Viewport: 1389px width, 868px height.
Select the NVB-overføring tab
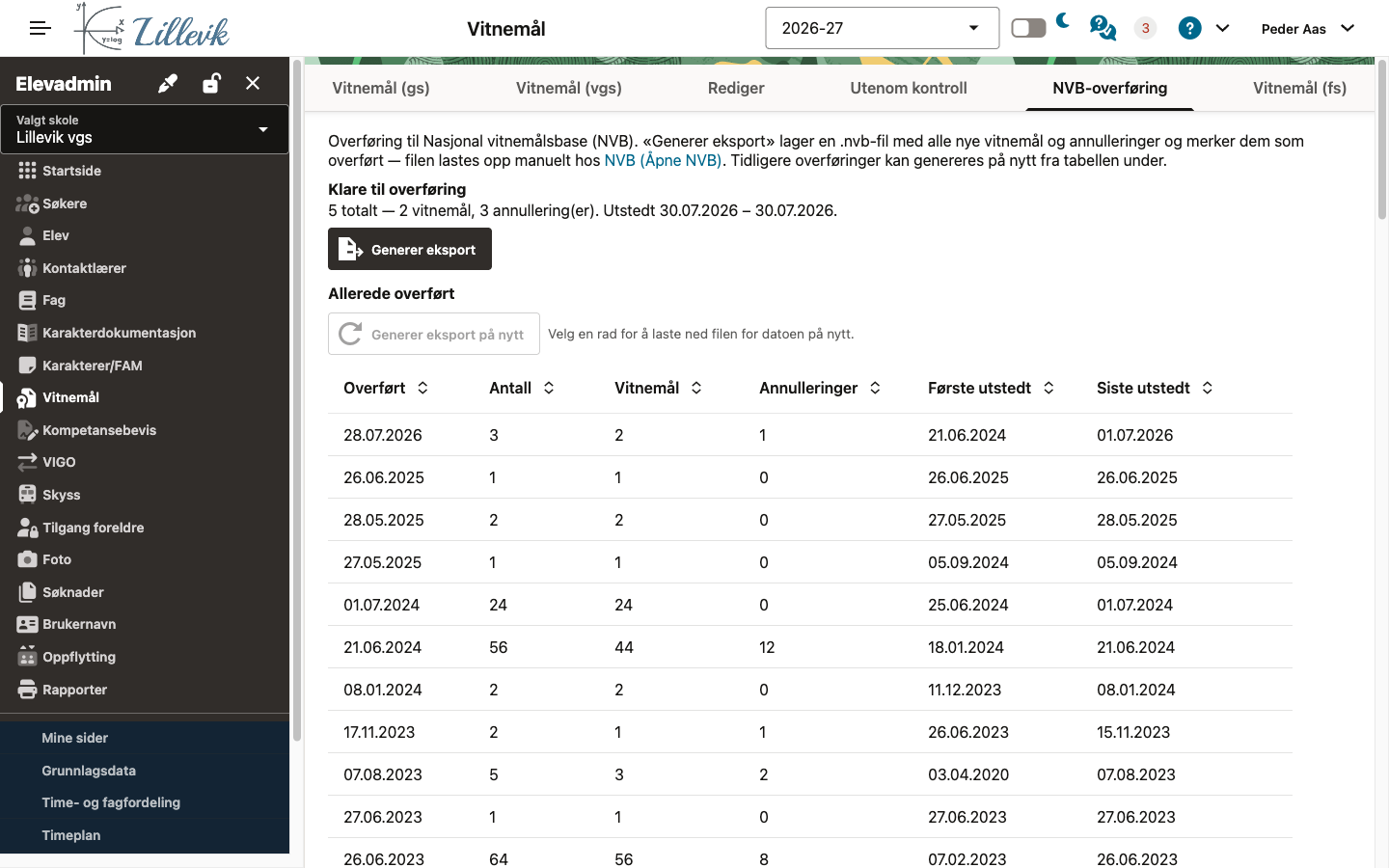click(x=1110, y=88)
